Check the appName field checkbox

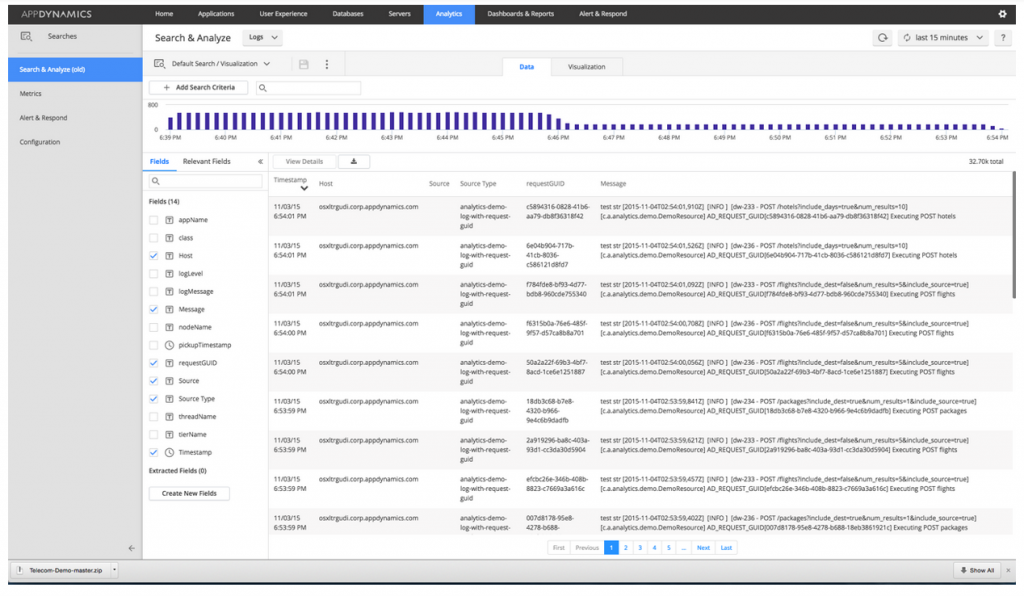(x=153, y=220)
